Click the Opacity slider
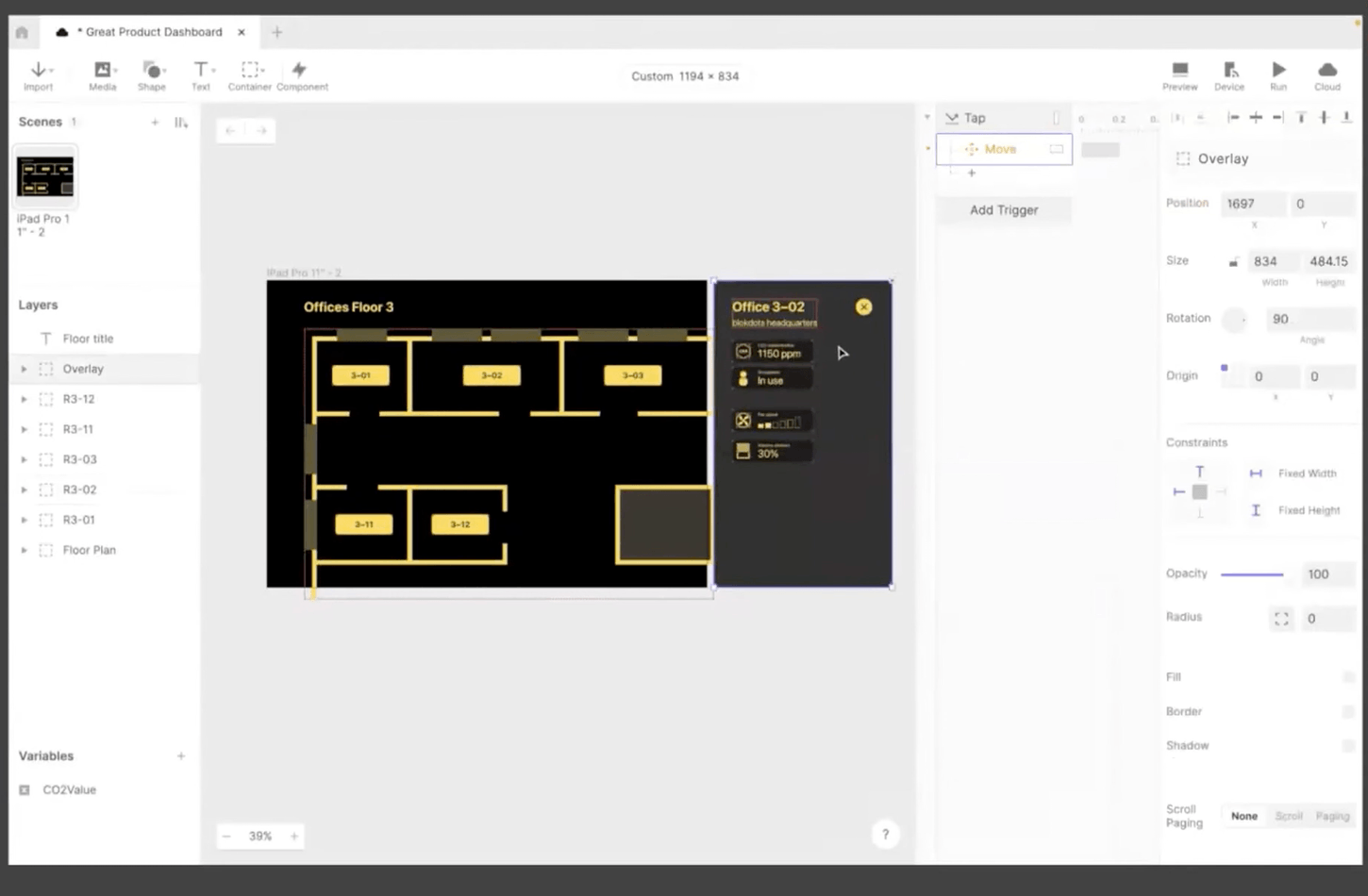 [x=1252, y=574]
